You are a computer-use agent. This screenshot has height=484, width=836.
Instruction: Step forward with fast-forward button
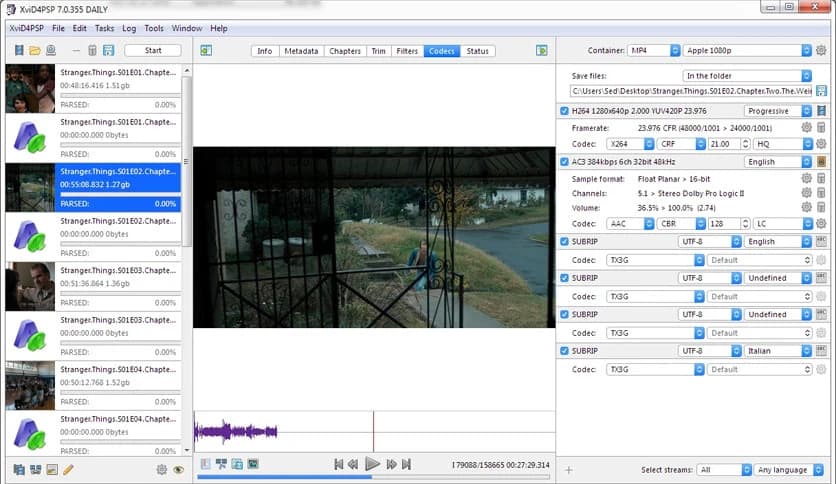(391, 464)
